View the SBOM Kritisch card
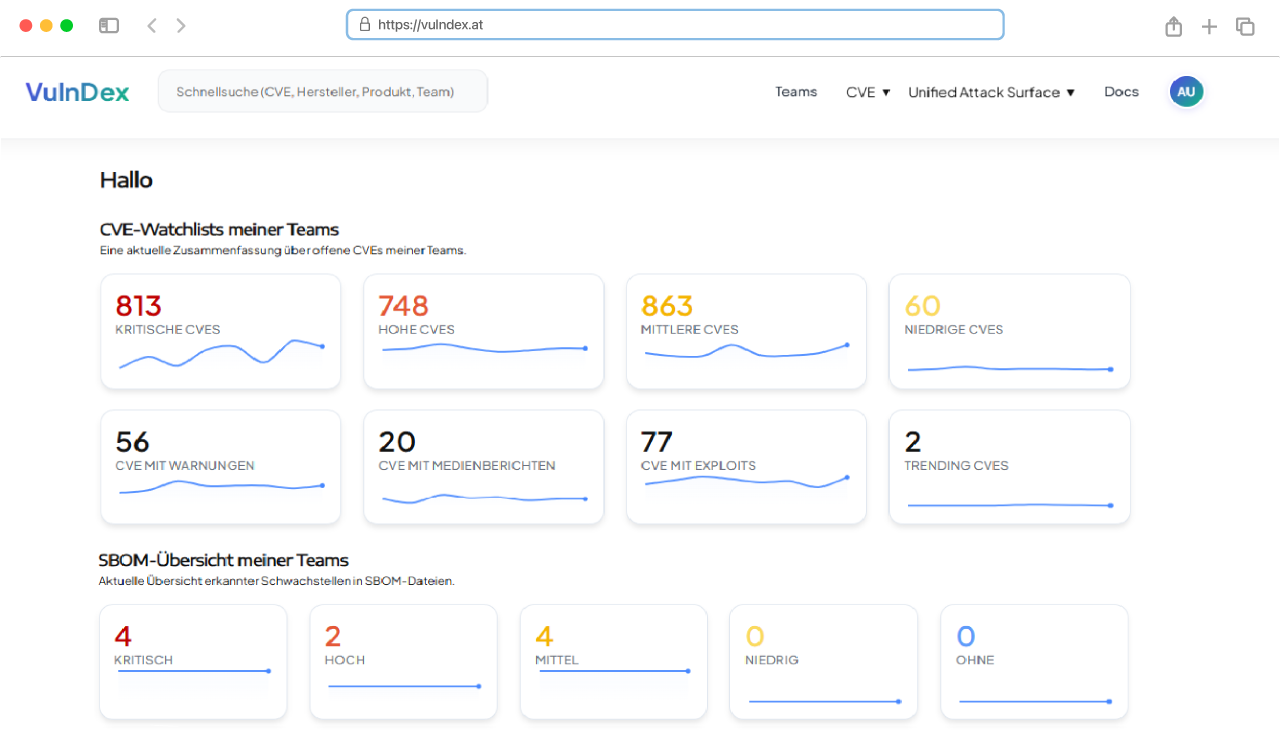The width and height of the screenshot is (1280, 751). [193, 661]
